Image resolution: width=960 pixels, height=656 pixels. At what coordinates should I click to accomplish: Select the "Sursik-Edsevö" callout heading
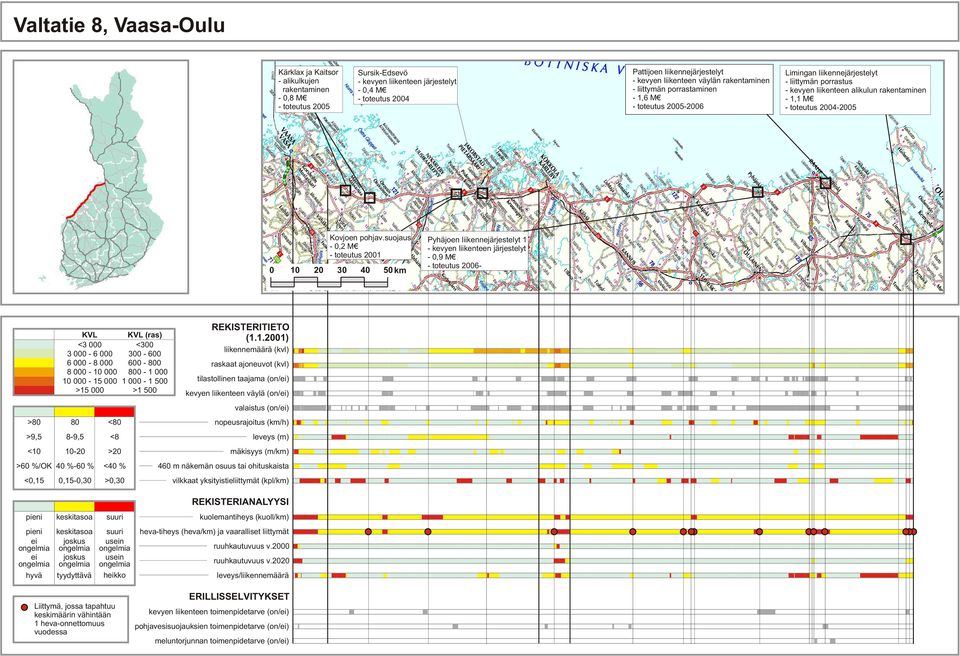(x=383, y=73)
